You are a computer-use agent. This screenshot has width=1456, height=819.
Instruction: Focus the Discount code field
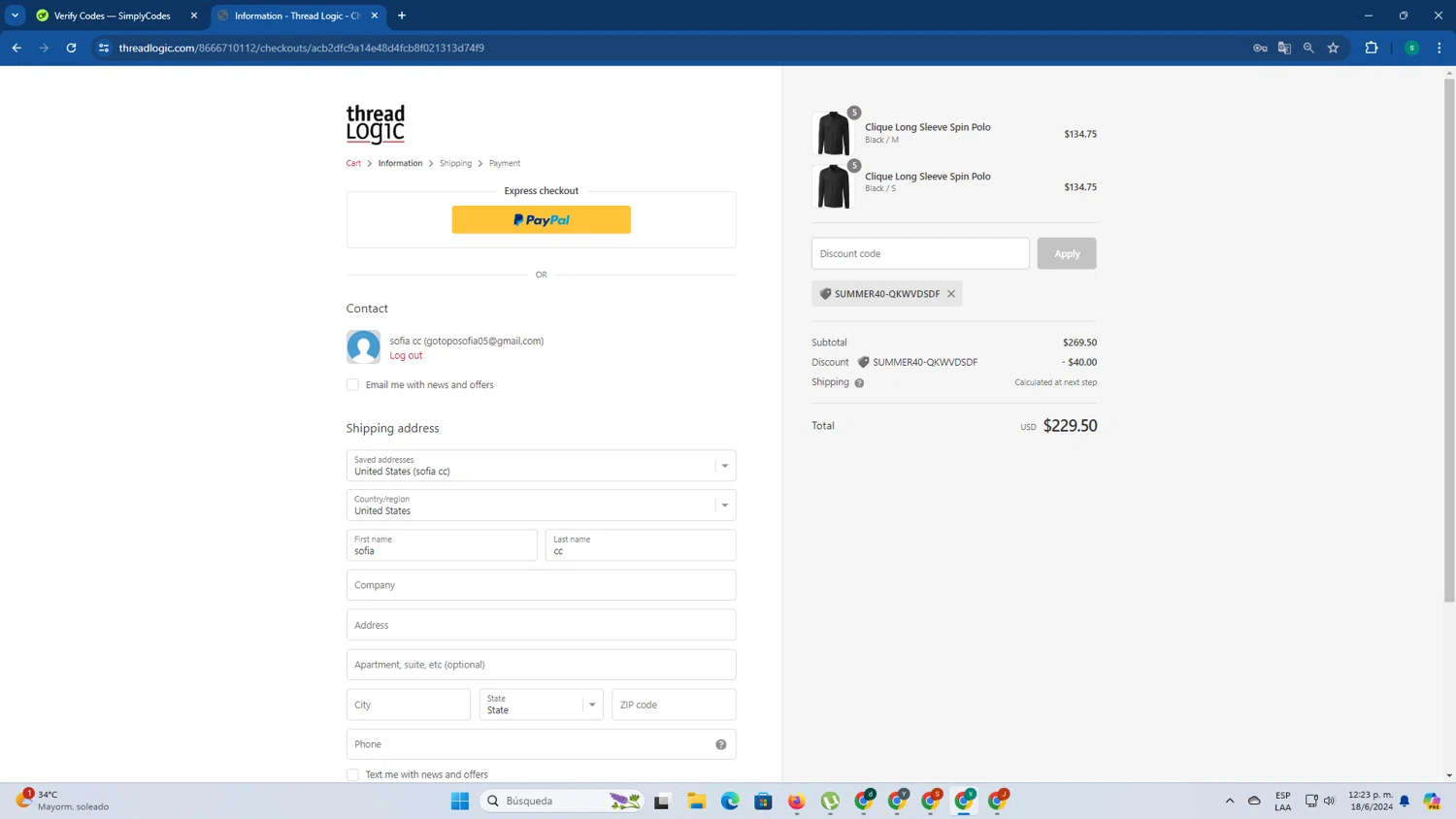(920, 253)
